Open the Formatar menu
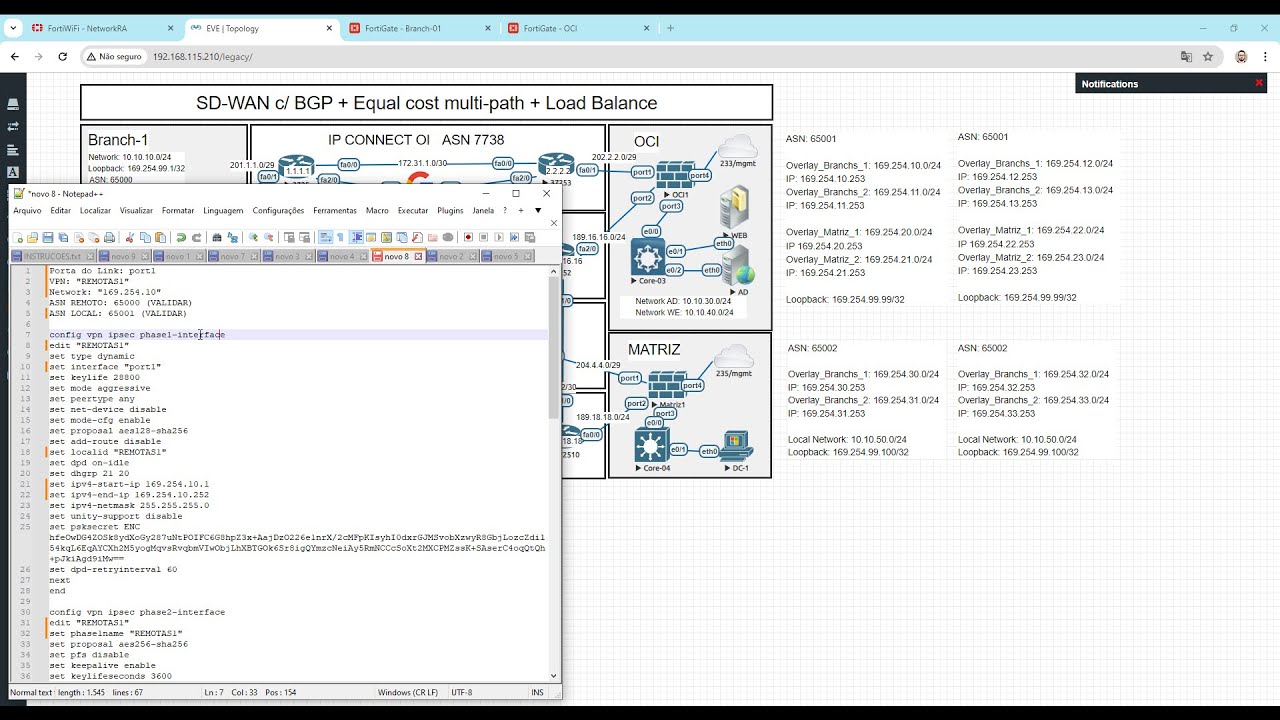Viewport: 1280px width, 720px height. tap(178, 211)
